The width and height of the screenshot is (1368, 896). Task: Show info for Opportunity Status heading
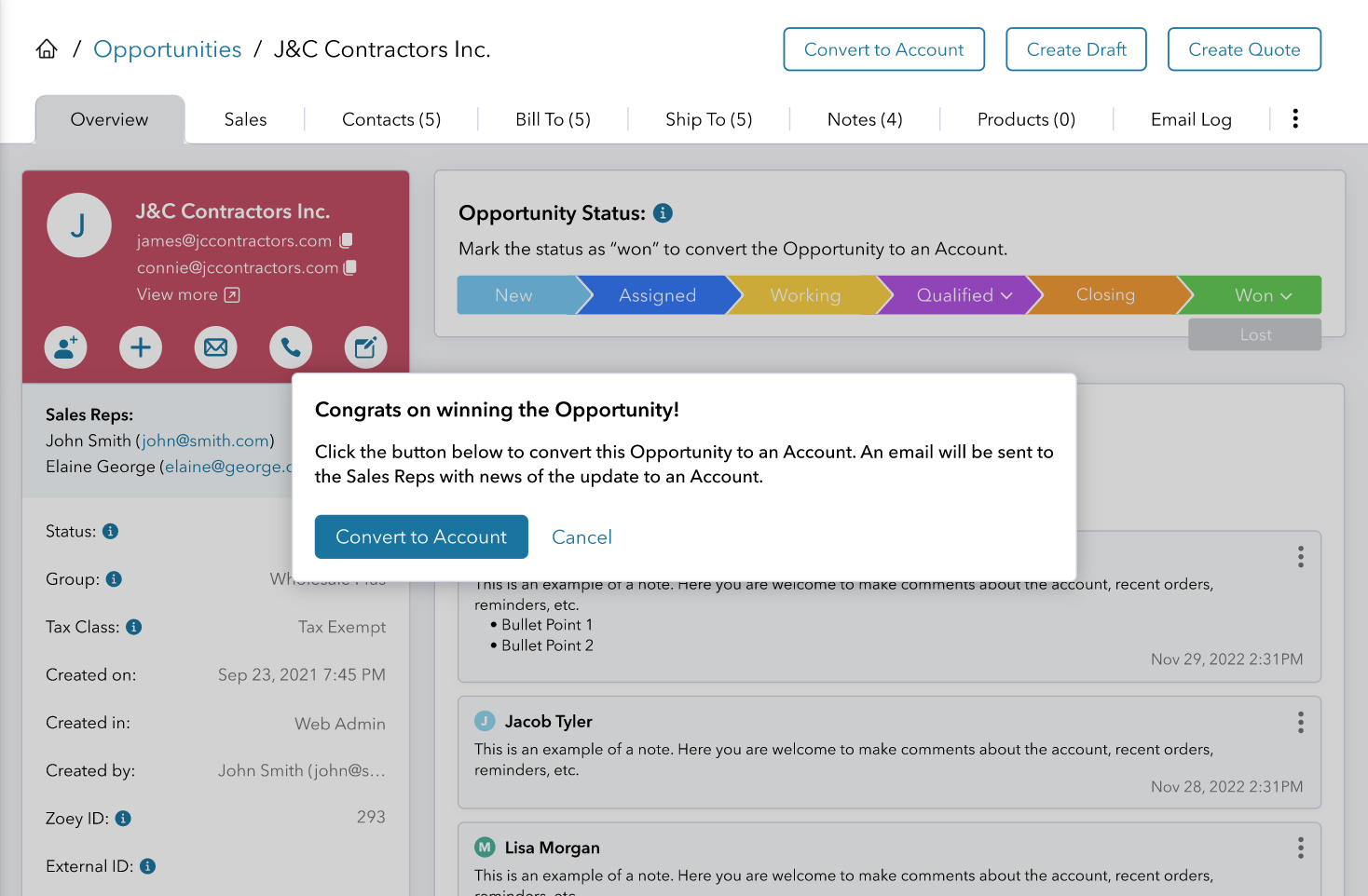pyautogui.click(x=663, y=213)
